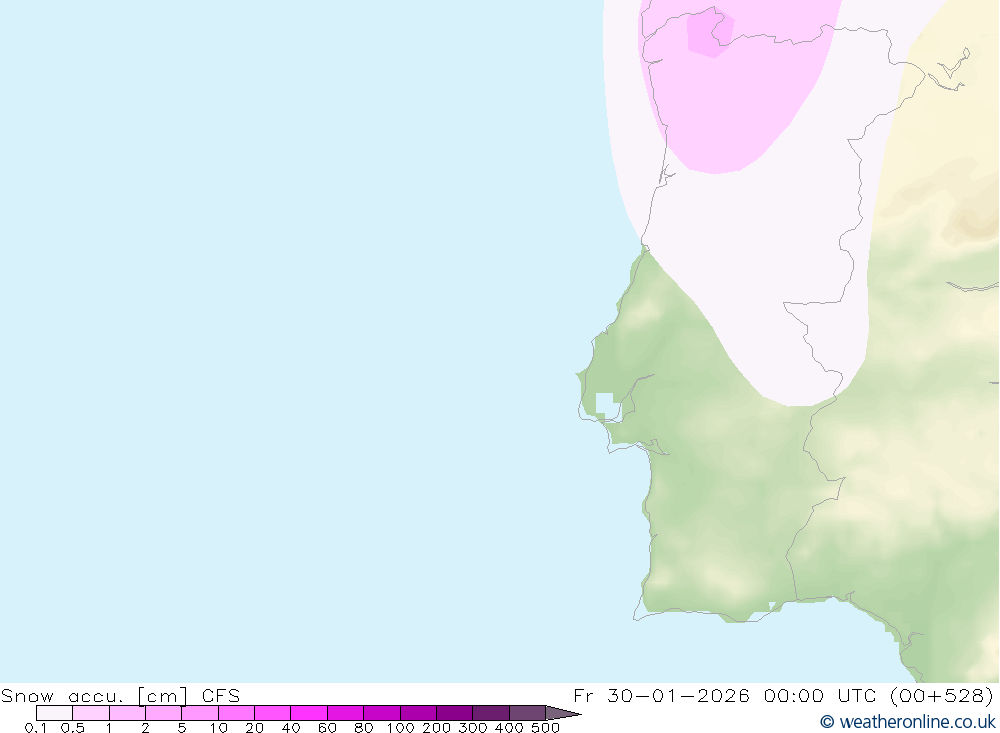Image resolution: width=1000 pixels, height=733 pixels.
Task: Click the legend label '400'
Action: 510,727
